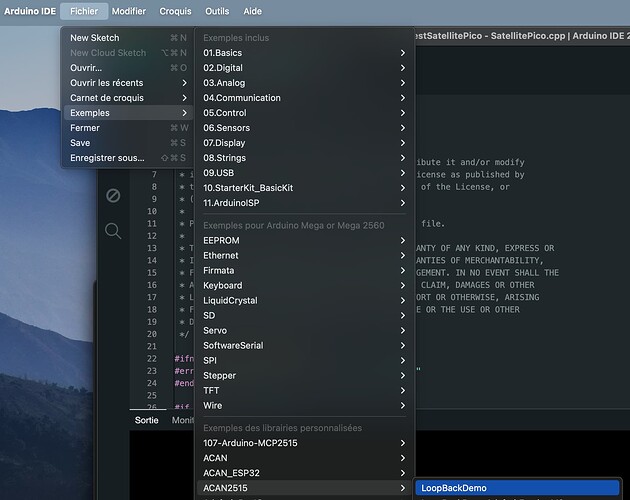Open the Aide menu
Viewport: 630px width, 500px height.
click(x=252, y=11)
